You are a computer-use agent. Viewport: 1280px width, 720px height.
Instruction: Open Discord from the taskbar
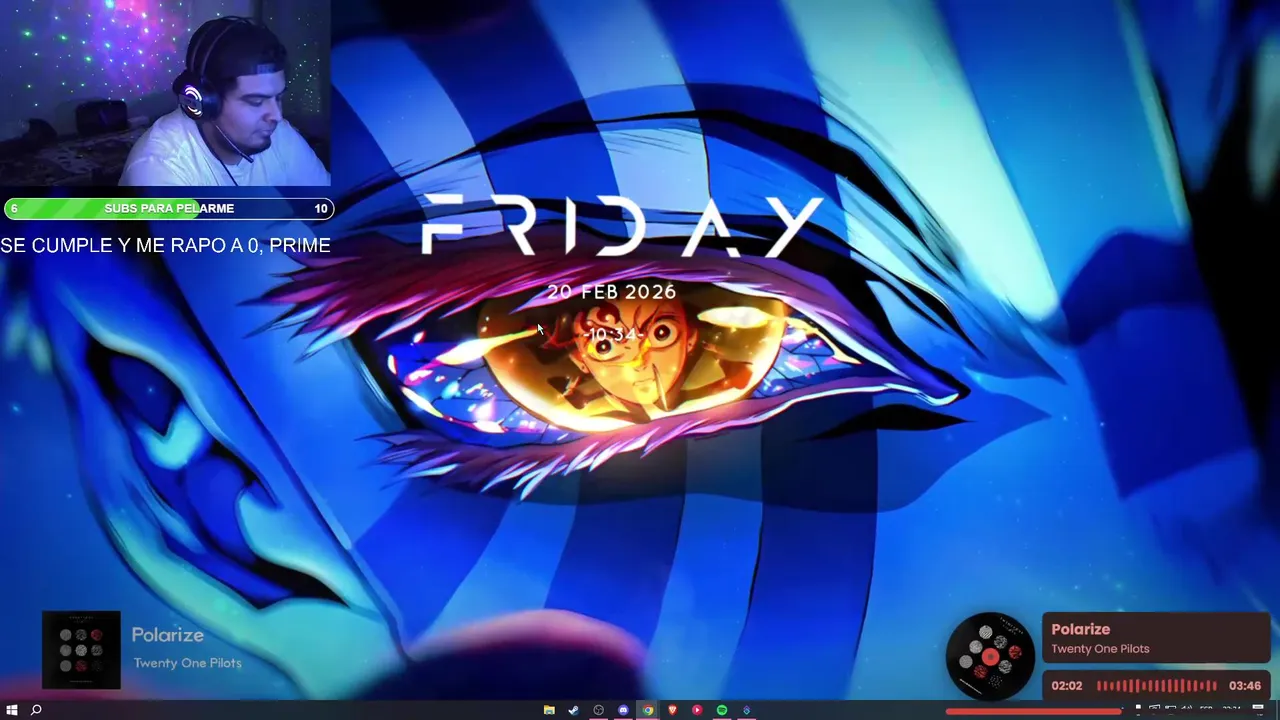[623, 710]
